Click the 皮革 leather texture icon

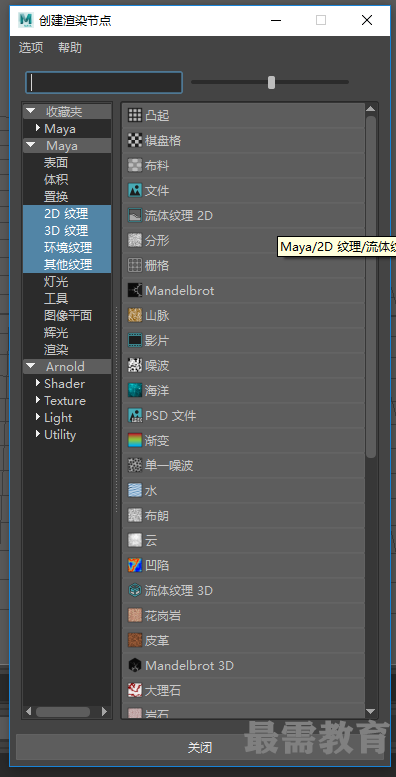tap(135, 640)
